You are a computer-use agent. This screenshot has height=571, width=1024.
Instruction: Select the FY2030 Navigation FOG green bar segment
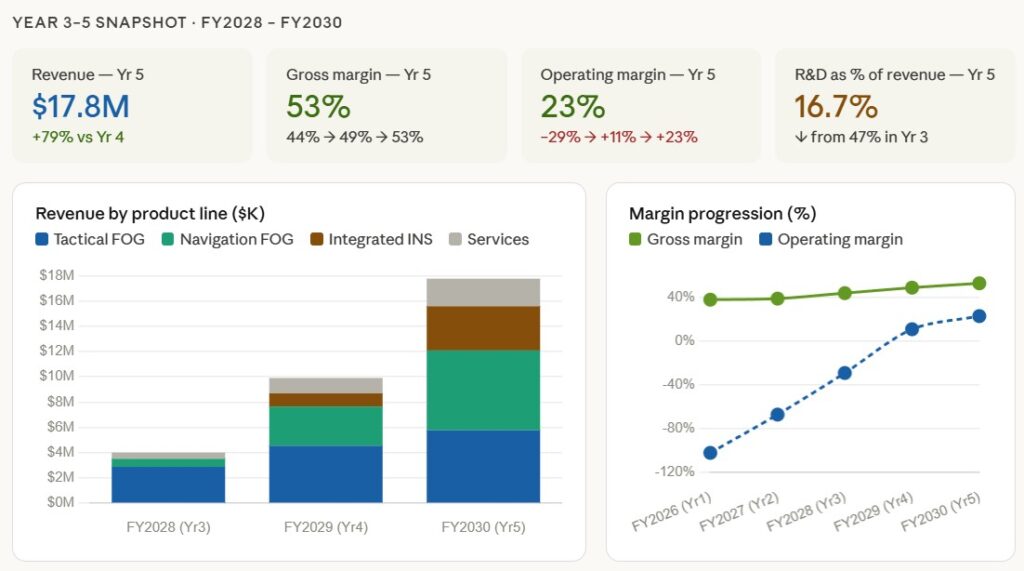[483, 390]
